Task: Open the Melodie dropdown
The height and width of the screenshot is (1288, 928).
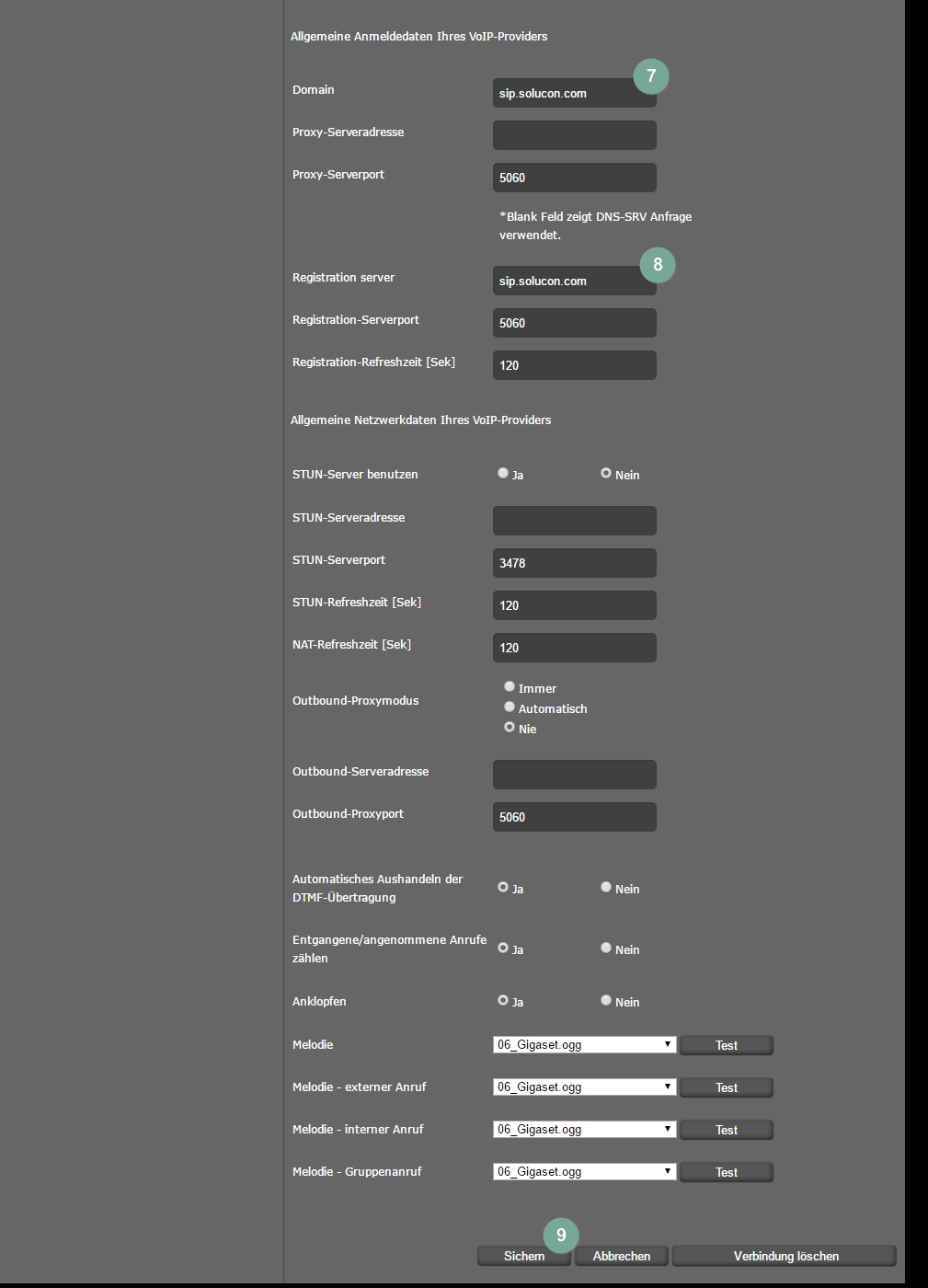Action: click(584, 1045)
